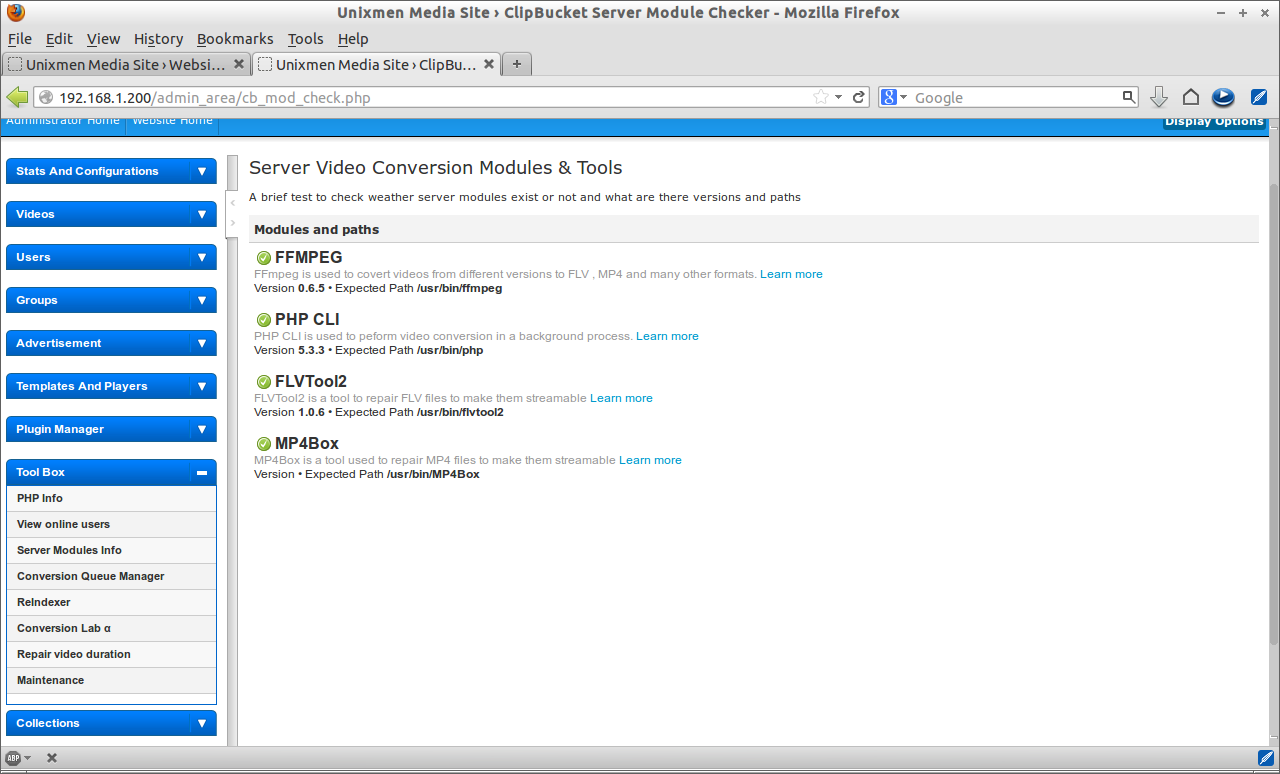The image size is (1280, 774).
Task: Close the add-on bar with the X
Action: click(52, 758)
